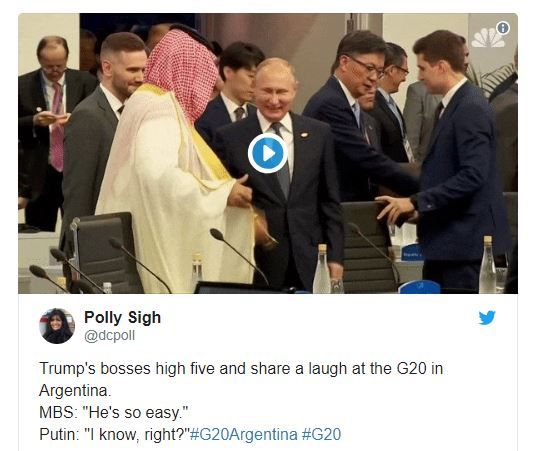Viewport: 544px width, 451px height.
Task: Click the 'Putin: "I know, right?"' text
Action: pyautogui.click(x=114, y=434)
